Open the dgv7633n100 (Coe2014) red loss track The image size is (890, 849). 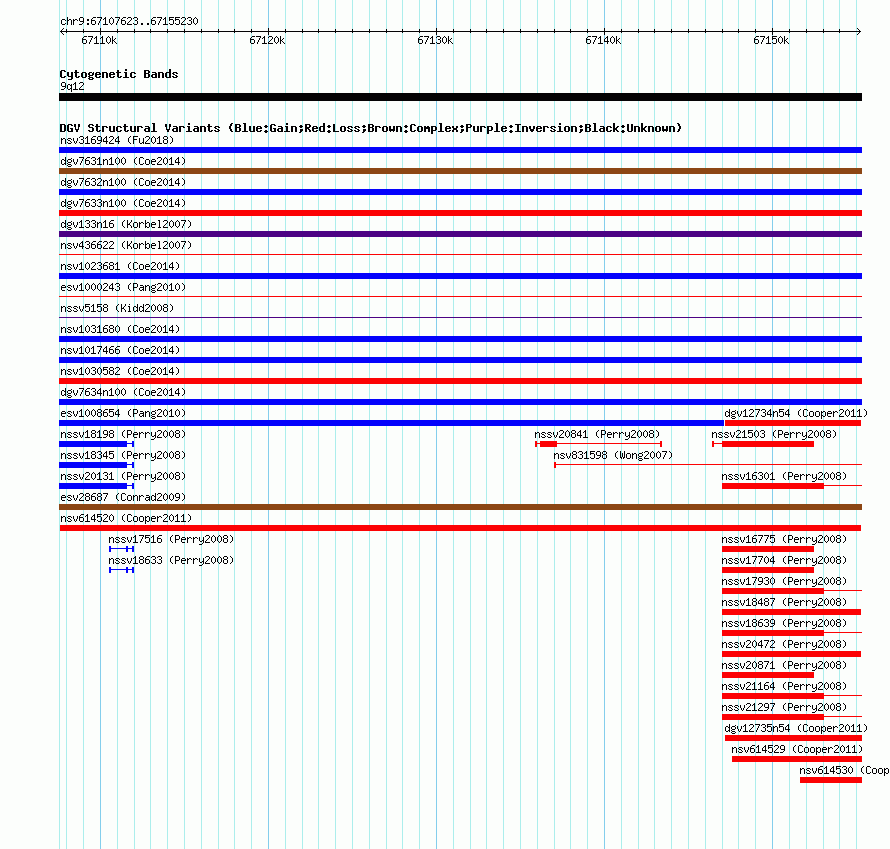pyautogui.click(x=460, y=213)
